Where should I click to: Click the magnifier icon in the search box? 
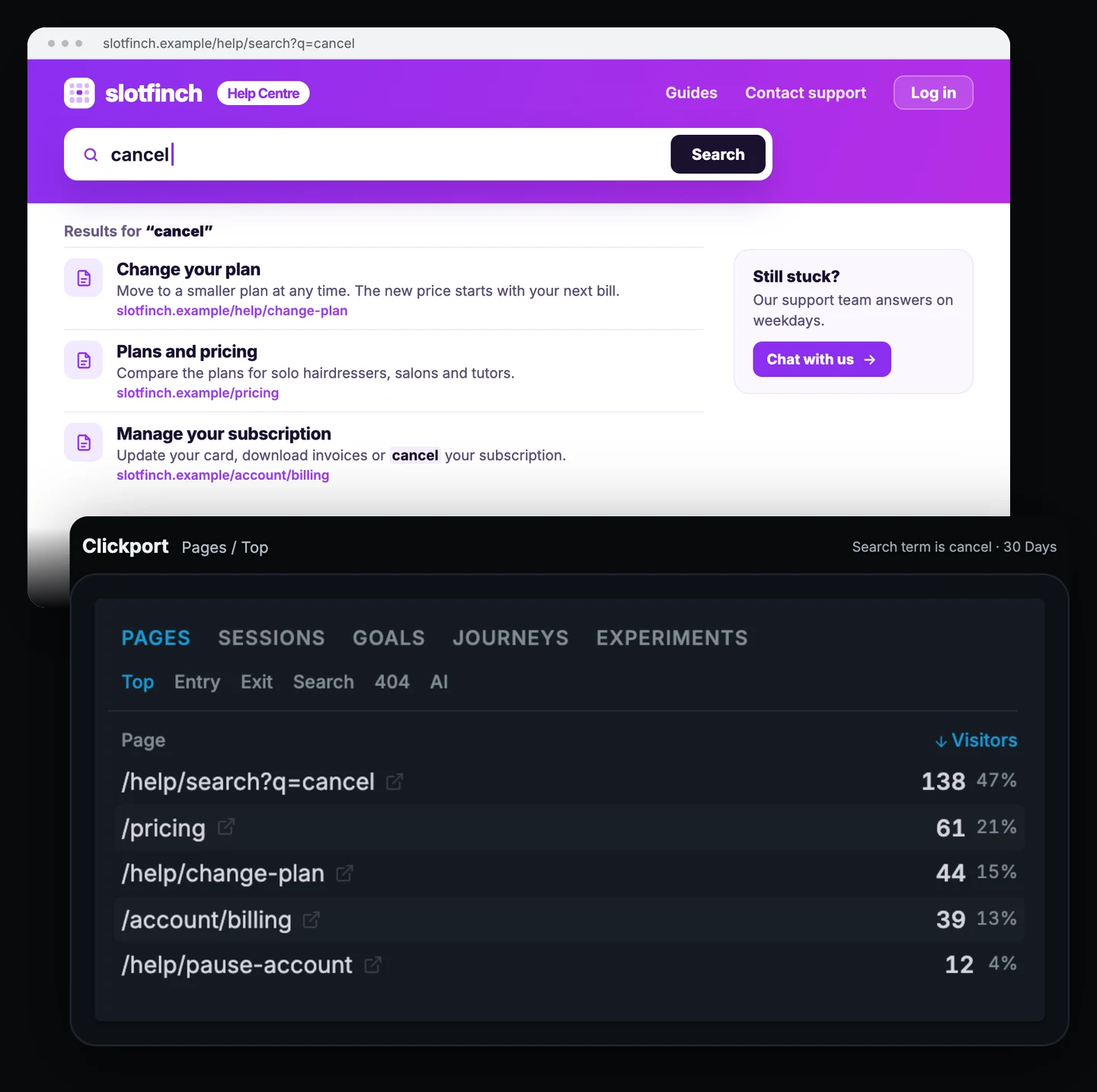click(x=91, y=155)
